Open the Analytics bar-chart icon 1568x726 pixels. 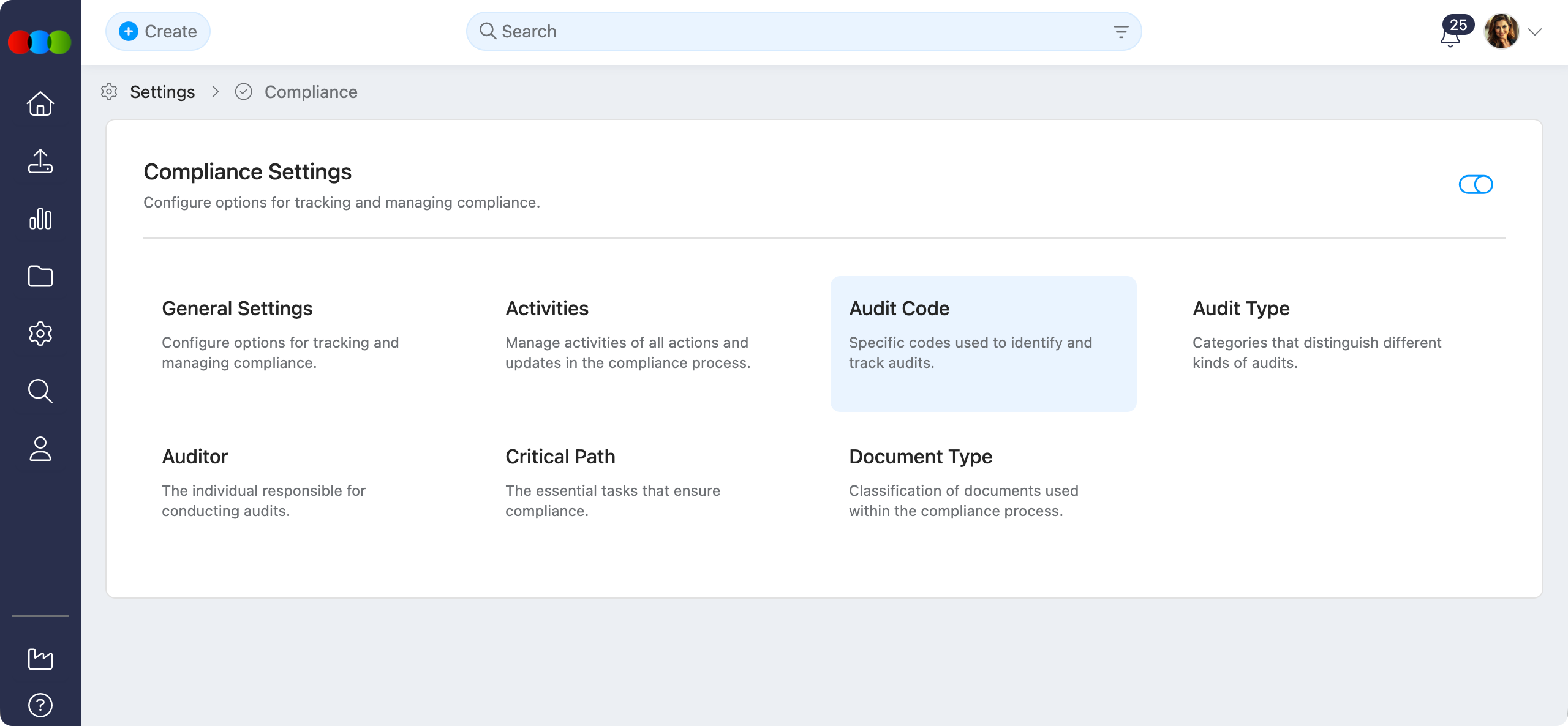(x=40, y=219)
